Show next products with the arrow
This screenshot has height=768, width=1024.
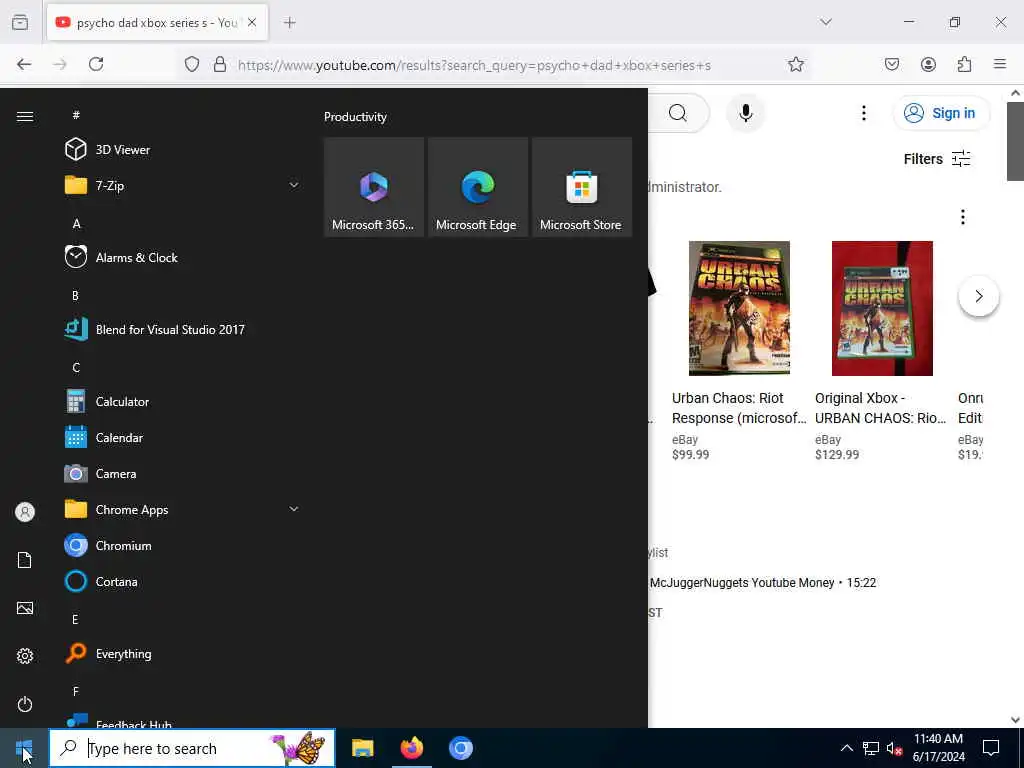click(x=978, y=296)
